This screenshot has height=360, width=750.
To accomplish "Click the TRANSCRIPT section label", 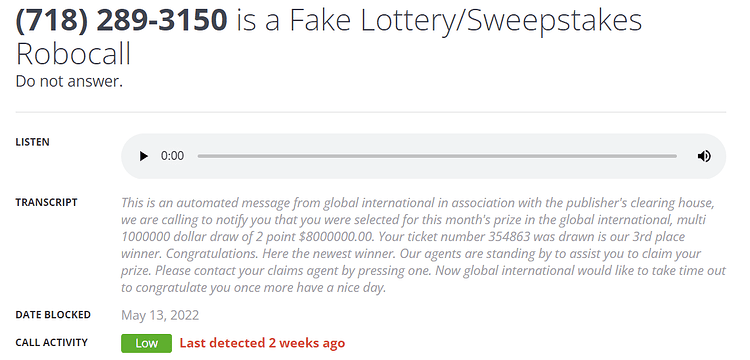I will point(46,202).
